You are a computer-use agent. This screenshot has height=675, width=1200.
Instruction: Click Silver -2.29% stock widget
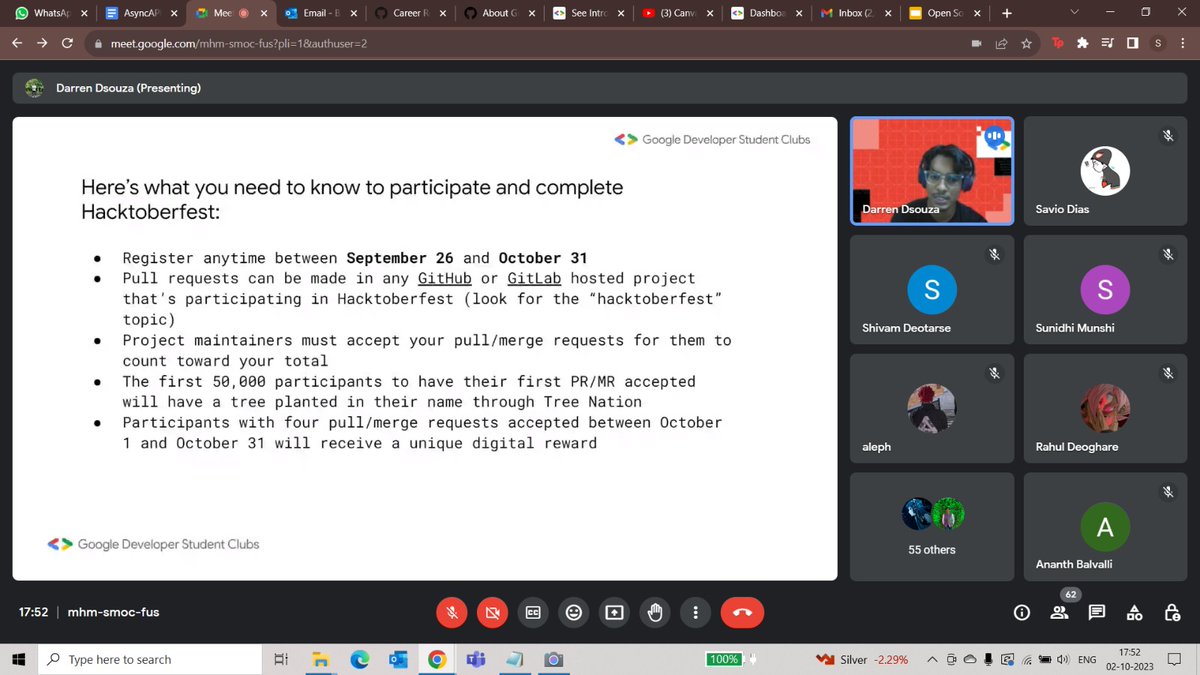[x=862, y=660]
